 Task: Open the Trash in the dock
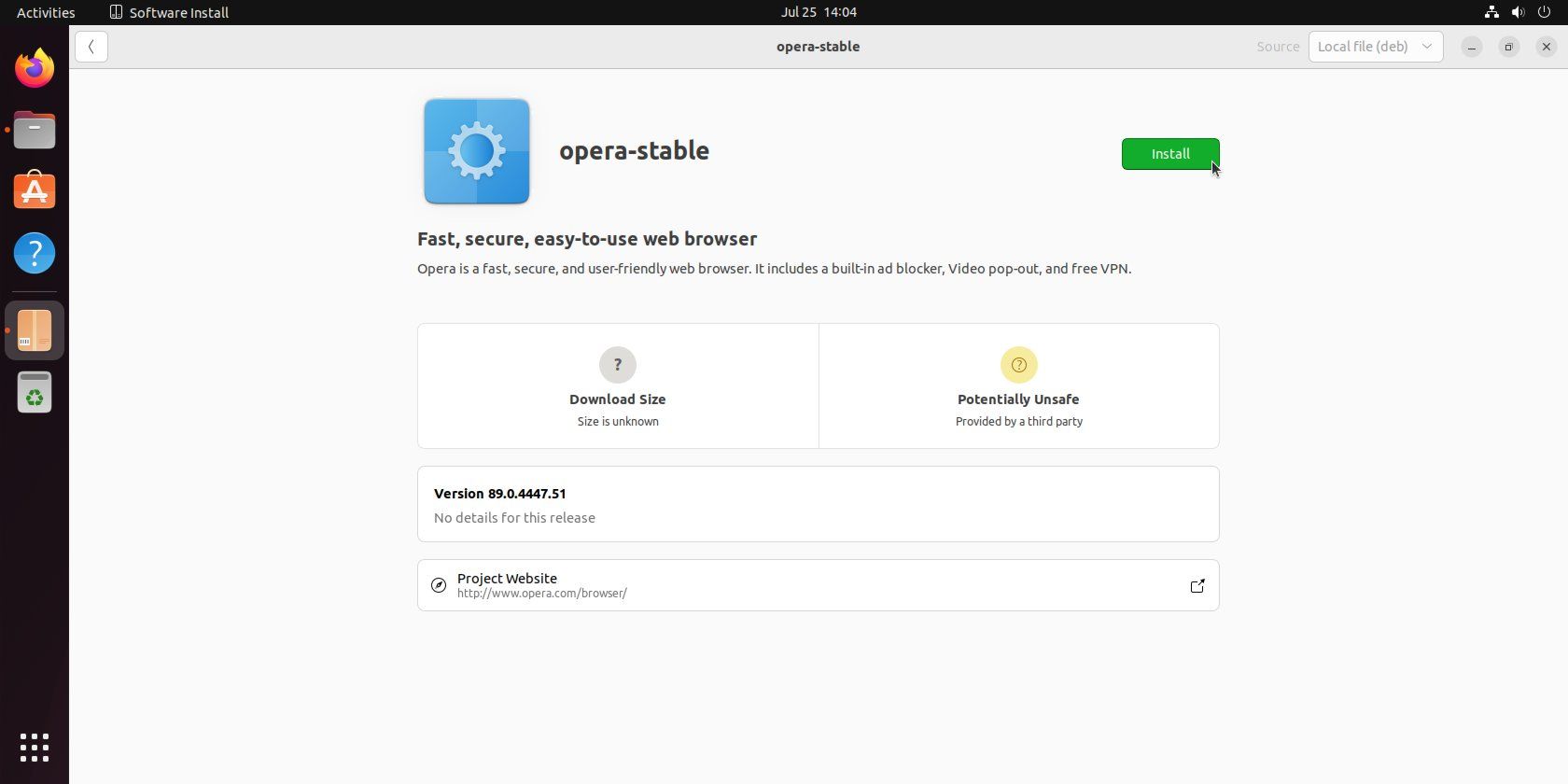tap(35, 392)
